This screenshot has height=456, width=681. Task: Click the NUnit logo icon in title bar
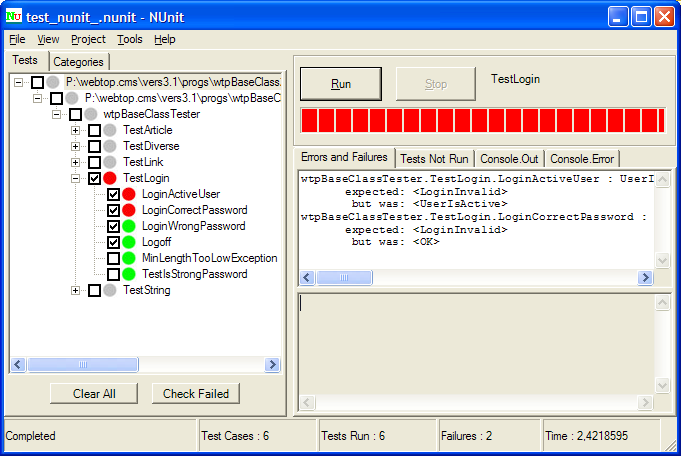coord(13,17)
